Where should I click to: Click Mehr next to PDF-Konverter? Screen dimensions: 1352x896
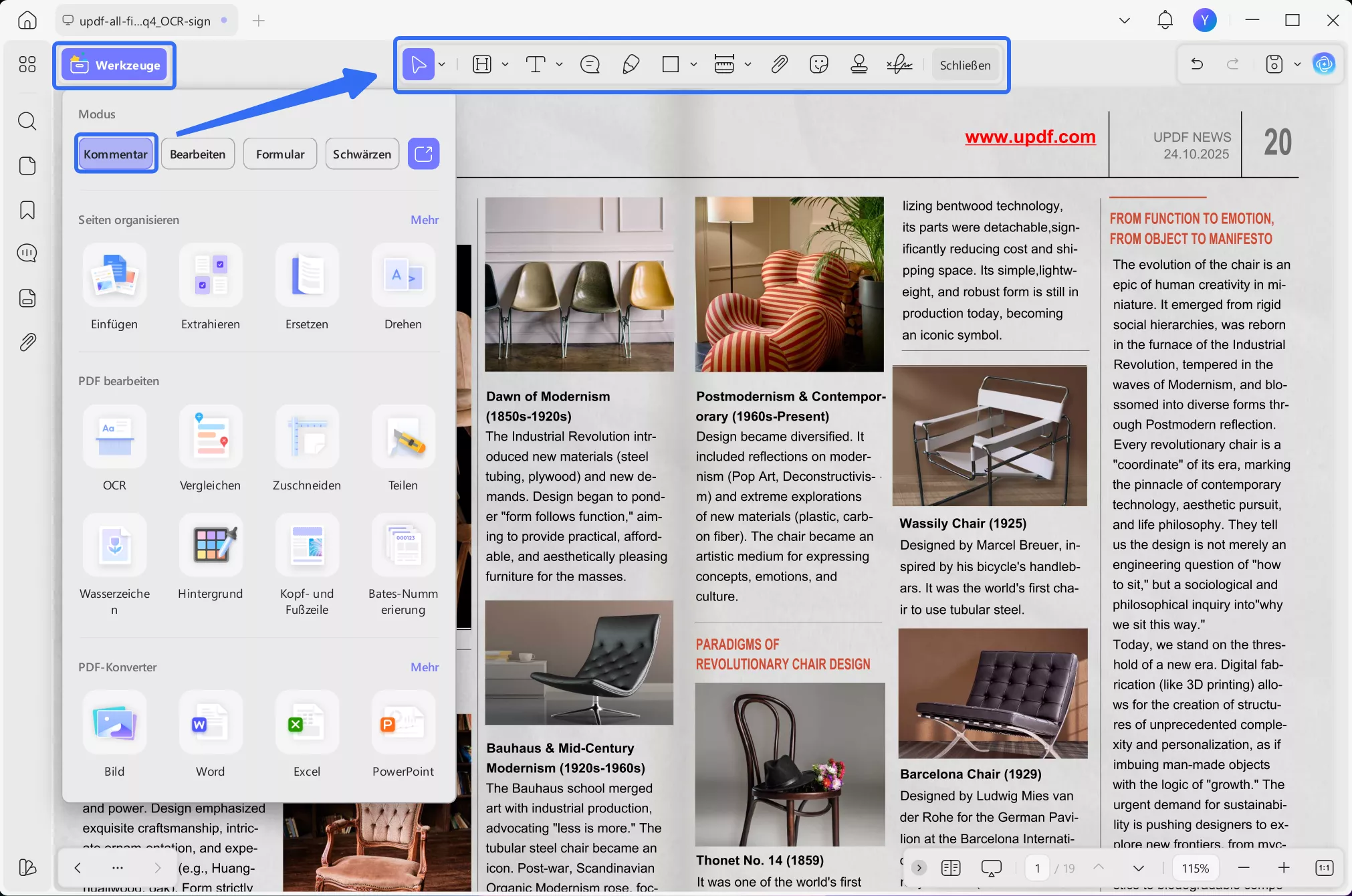pos(425,667)
